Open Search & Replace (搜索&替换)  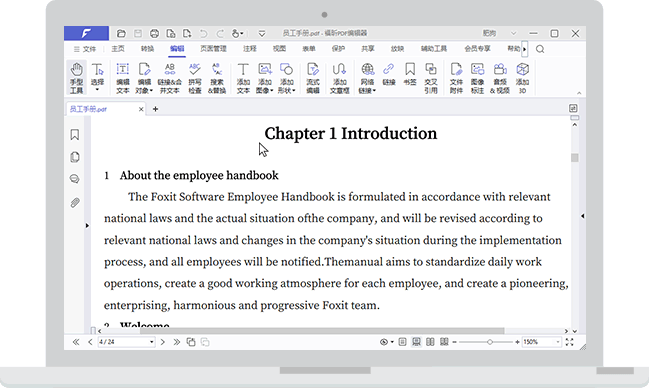217,78
